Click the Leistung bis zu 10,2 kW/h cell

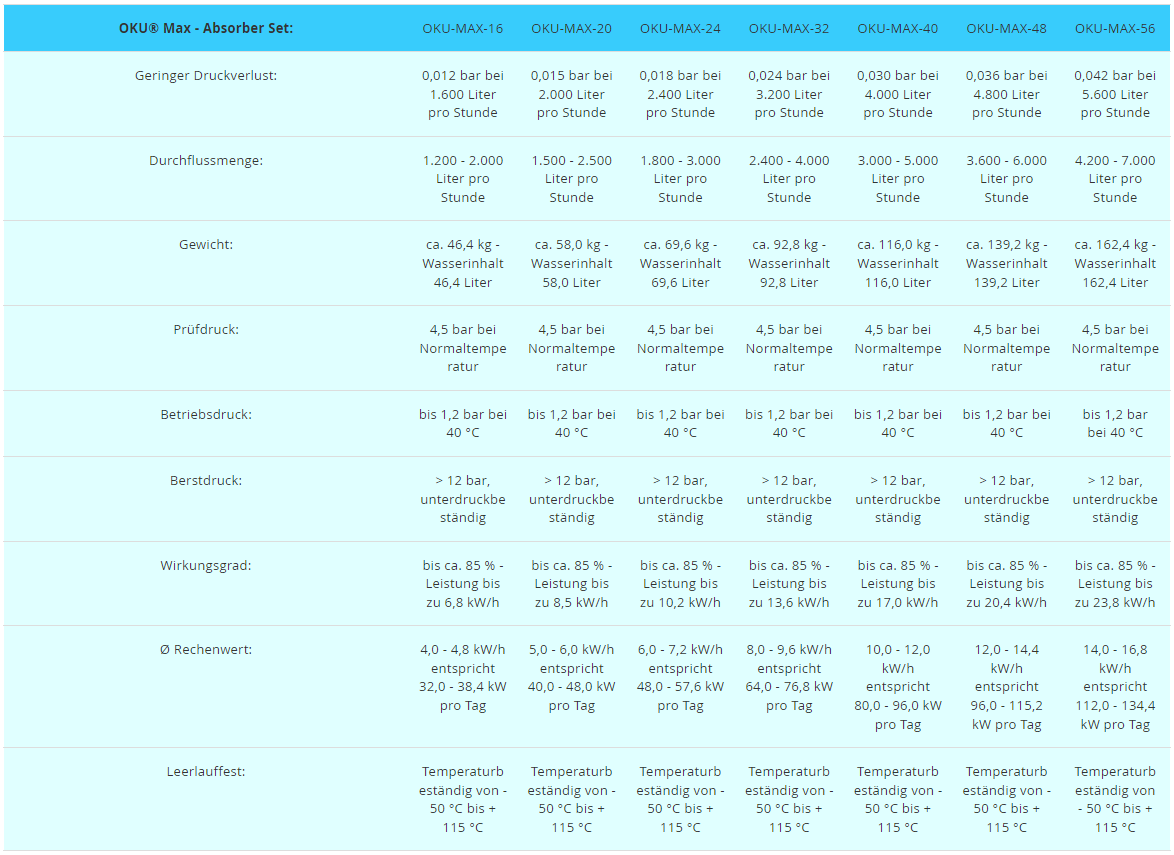[680, 584]
